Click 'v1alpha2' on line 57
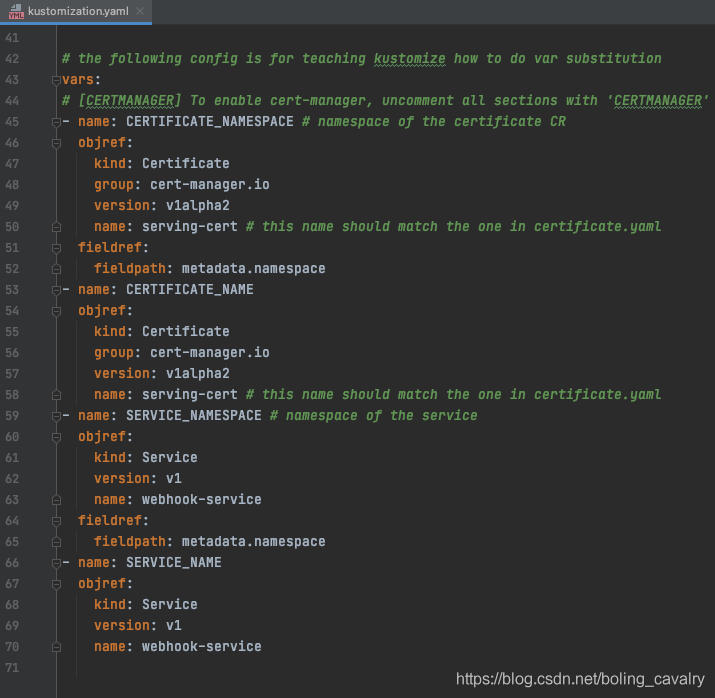The image size is (715, 698). point(198,373)
